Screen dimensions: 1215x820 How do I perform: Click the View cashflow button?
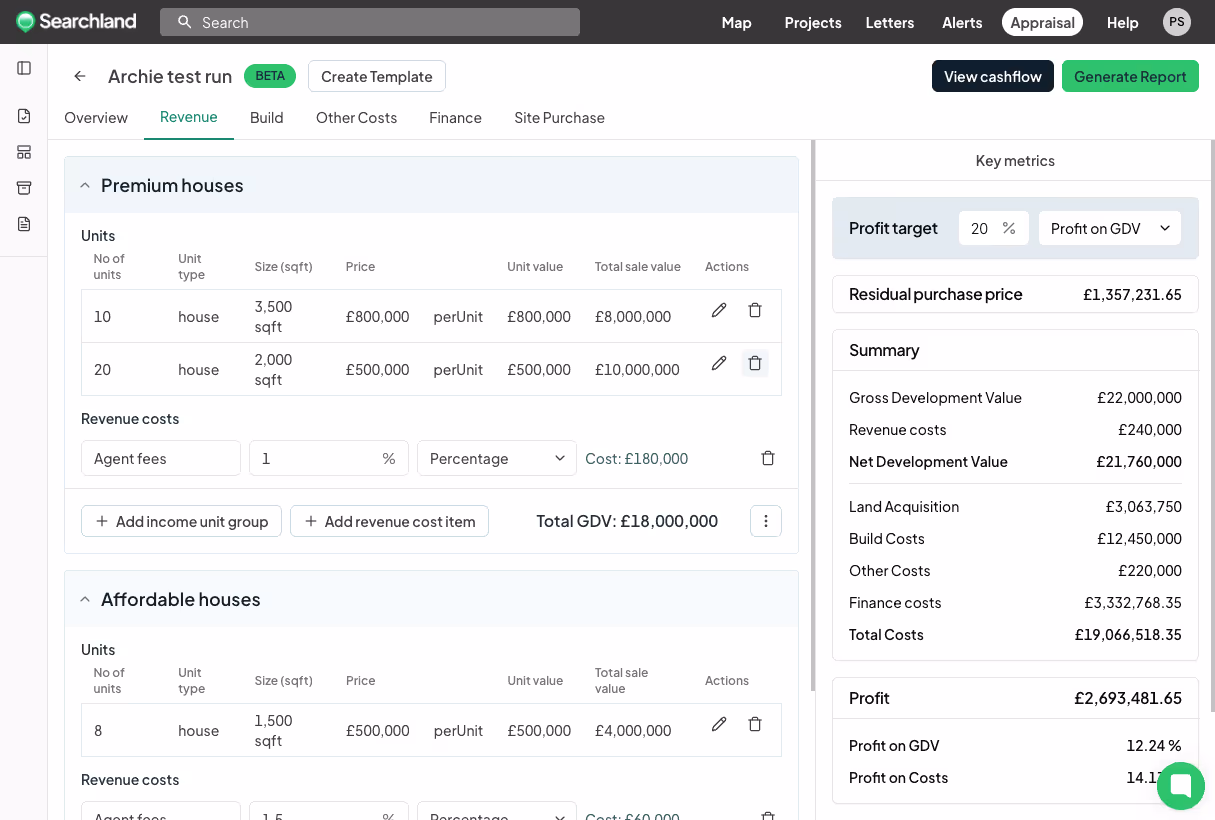(992, 76)
